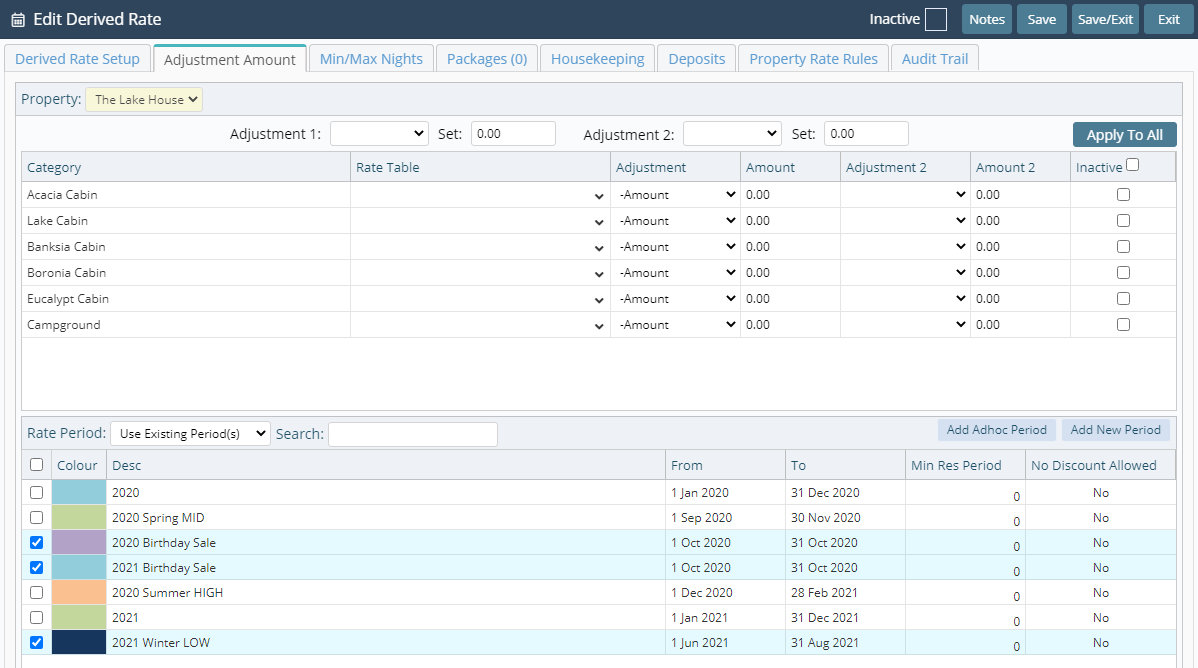Screen dimensions: 1198x668
Task: Expand the Adjustment 2 dropdown
Action: coord(732,134)
